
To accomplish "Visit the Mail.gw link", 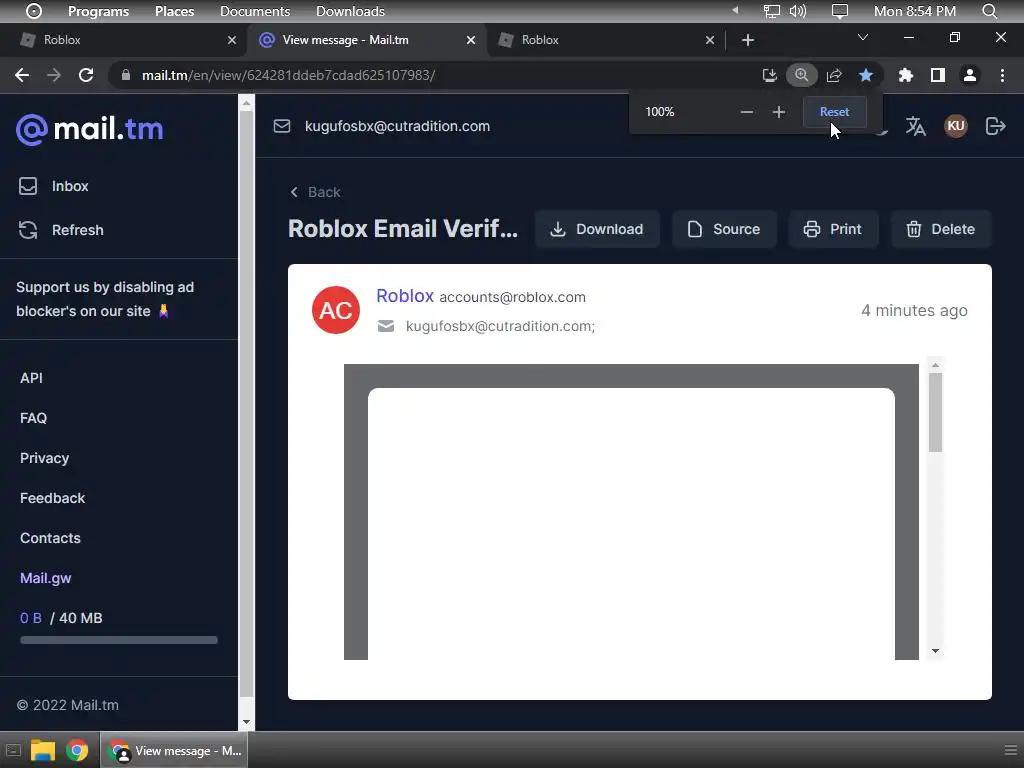I will (x=45, y=578).
